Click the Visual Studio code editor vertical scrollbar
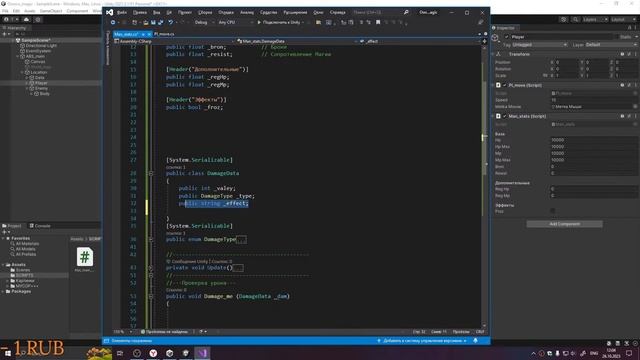 [484, 186]
